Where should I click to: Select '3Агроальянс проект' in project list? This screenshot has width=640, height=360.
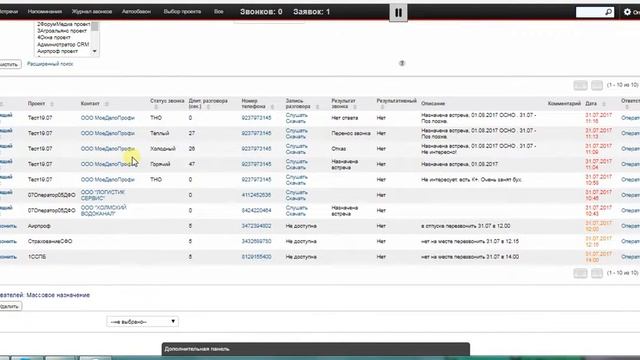click(62, 31)
